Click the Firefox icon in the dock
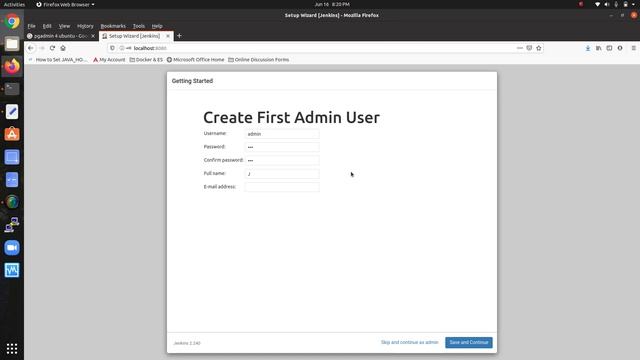640x360 pixels. (x=12, y=66)
